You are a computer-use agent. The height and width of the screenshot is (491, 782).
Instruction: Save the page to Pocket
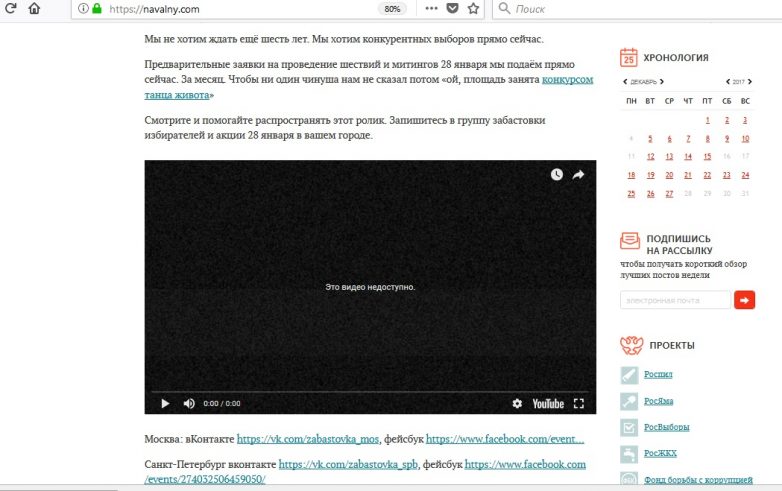coord(451,9)
